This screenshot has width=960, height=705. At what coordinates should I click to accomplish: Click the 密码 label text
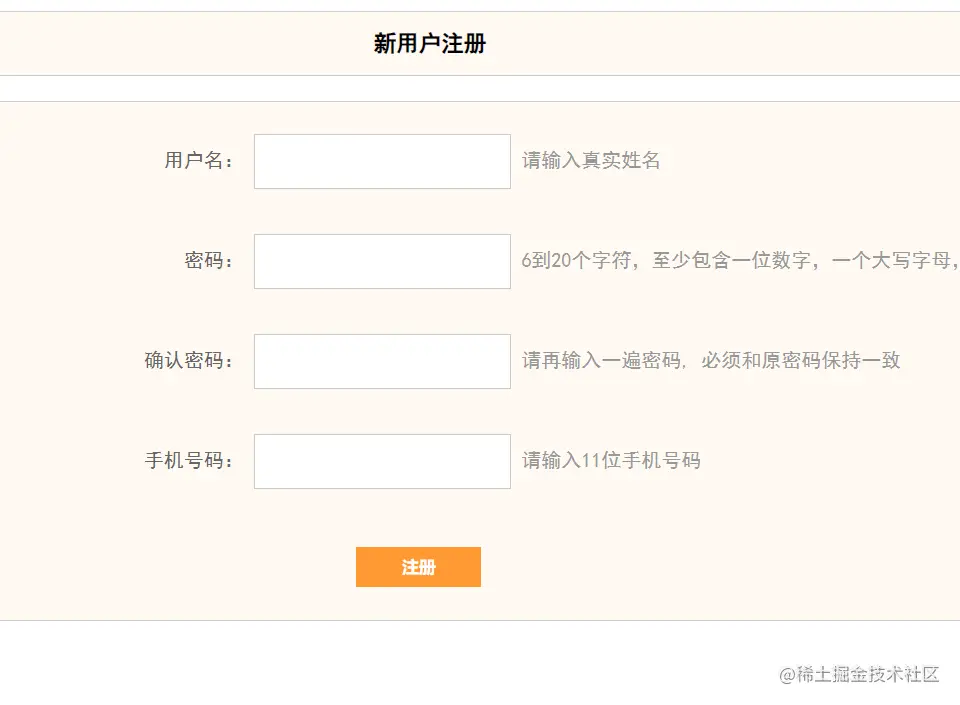(208, 261)
